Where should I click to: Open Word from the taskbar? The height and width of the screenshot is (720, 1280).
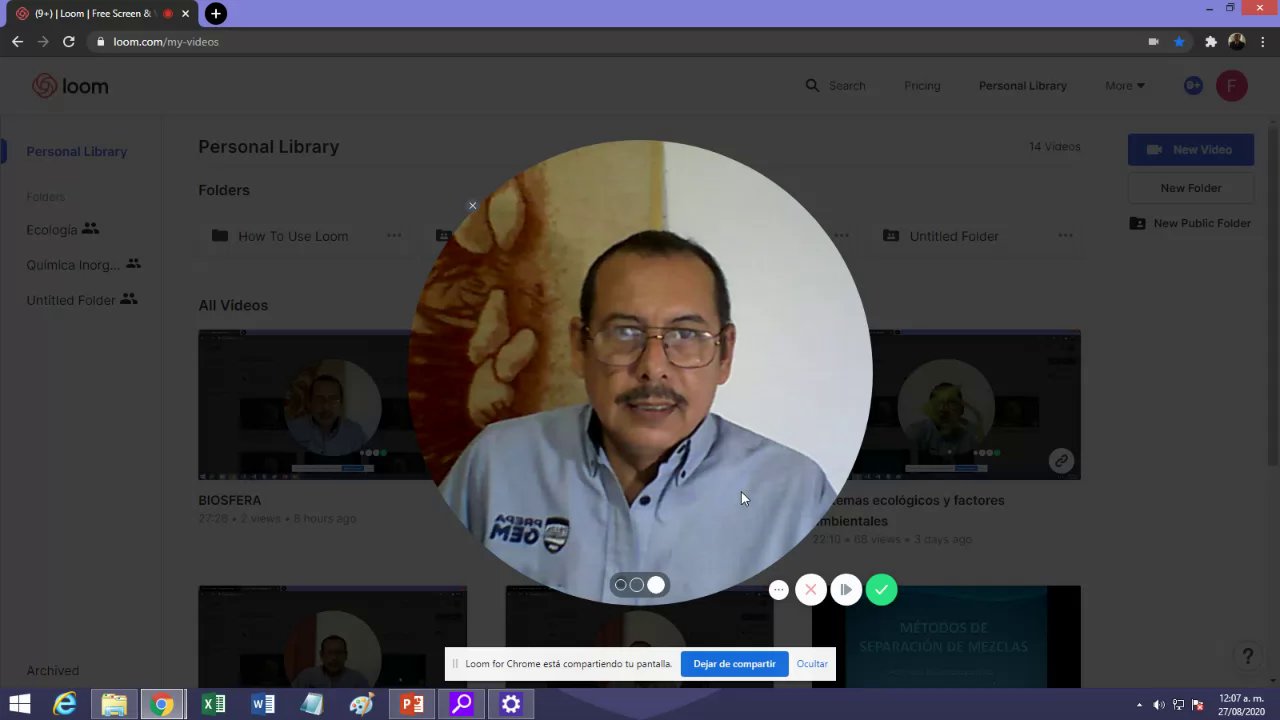coord(263,704)
